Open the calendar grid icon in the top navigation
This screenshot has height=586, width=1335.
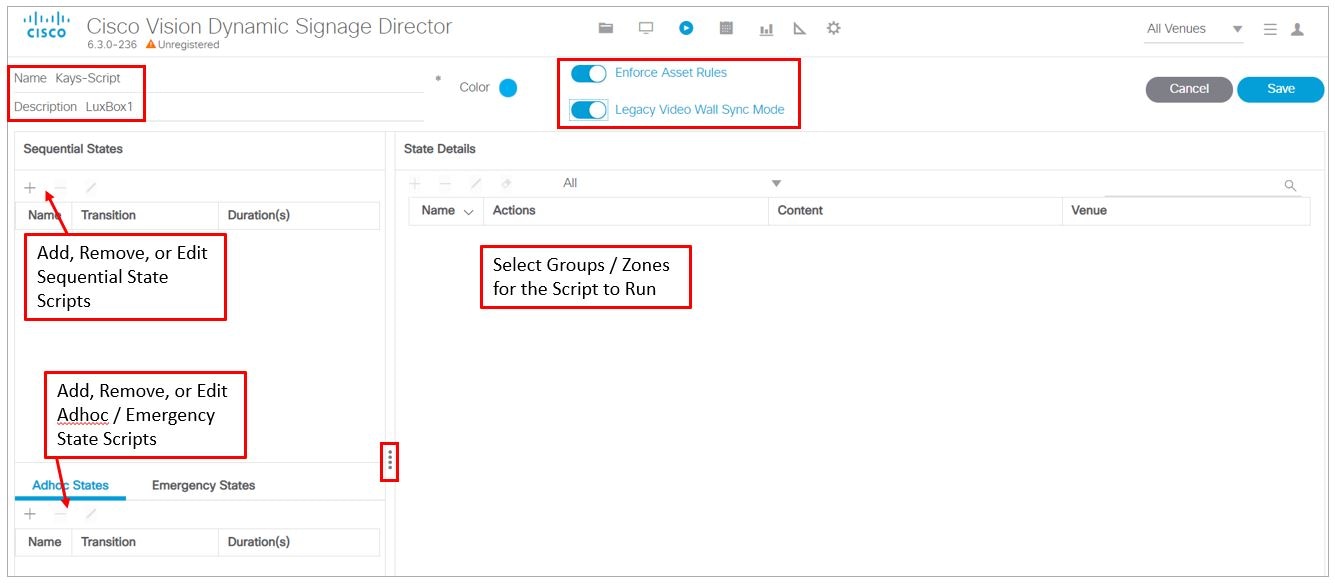(x=727, y=28)
